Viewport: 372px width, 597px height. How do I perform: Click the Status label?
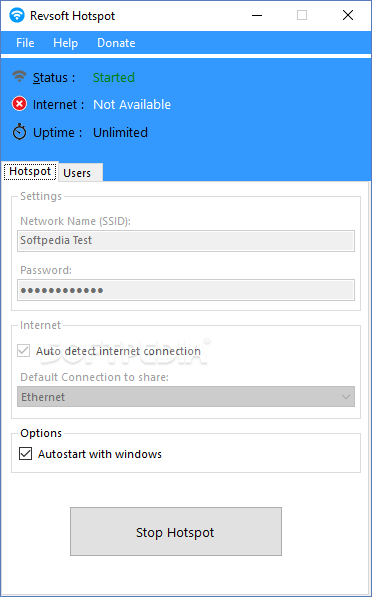54,78
